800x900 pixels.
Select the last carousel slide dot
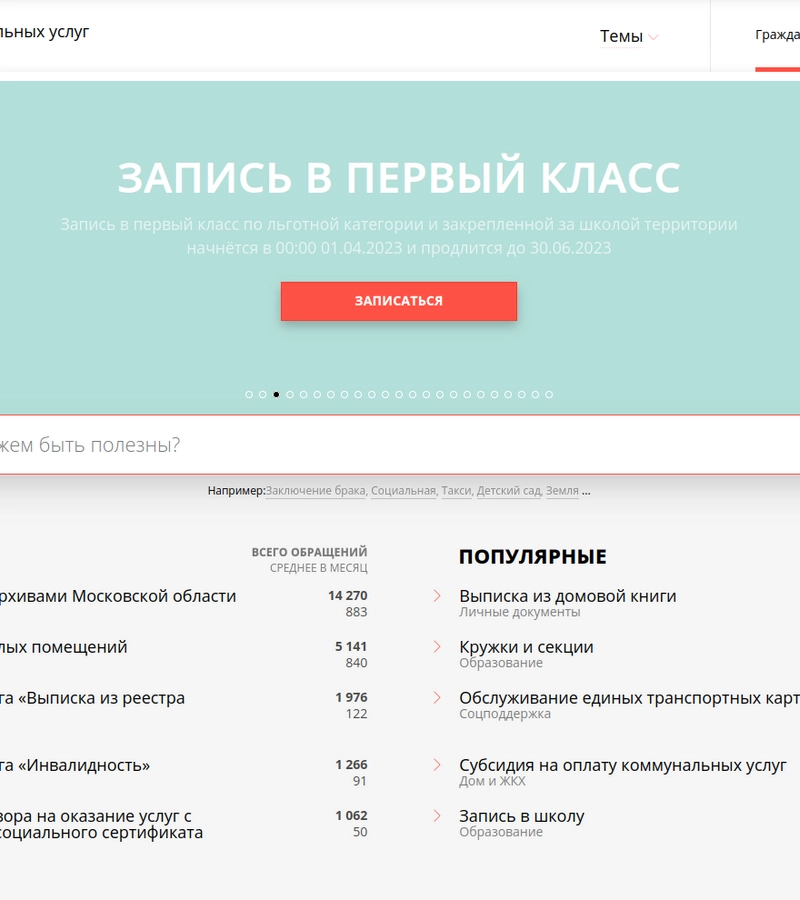point(549,395)
